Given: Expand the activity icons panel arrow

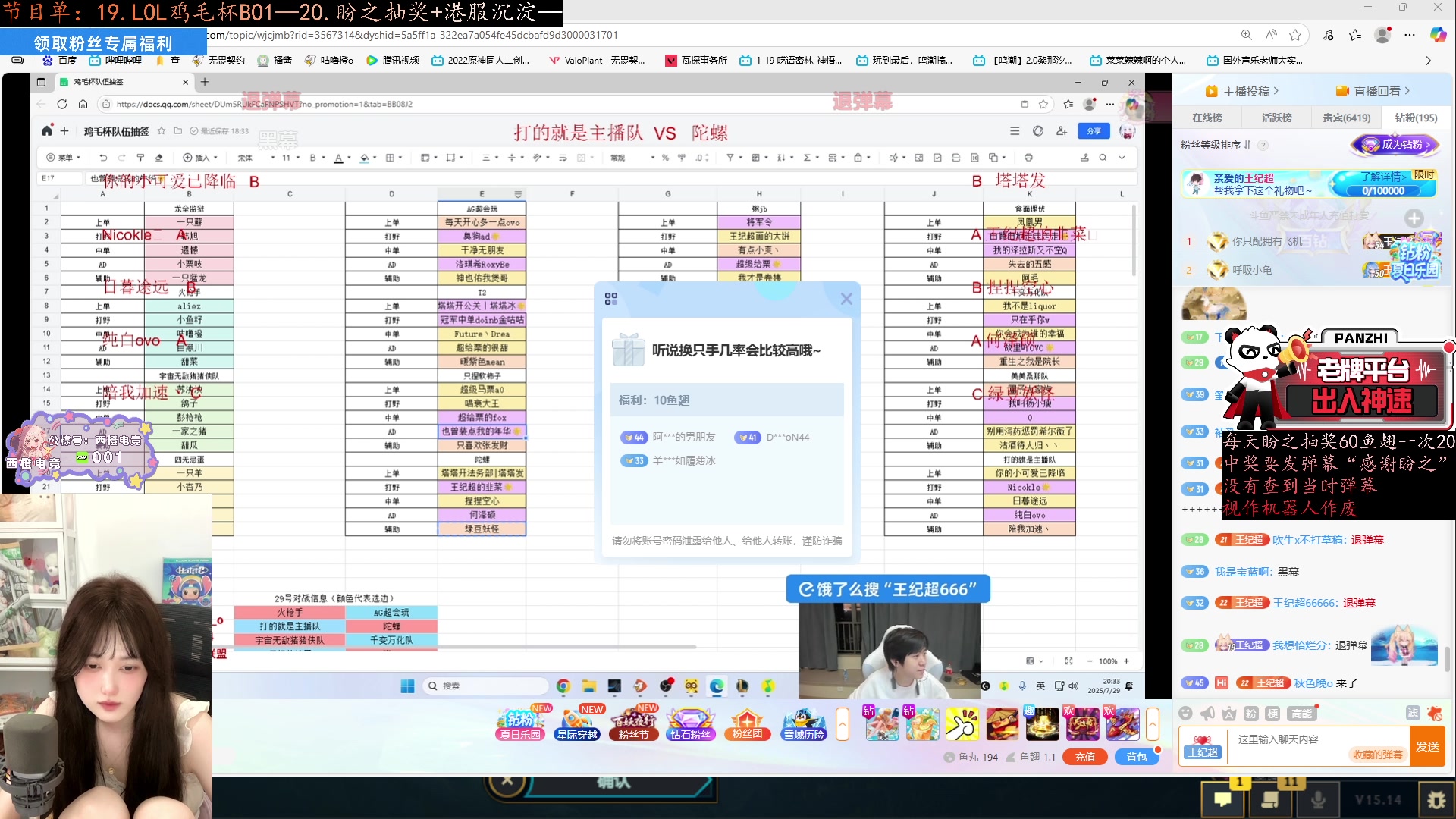Looking at the screenshot, I should (x=843, y=723).
